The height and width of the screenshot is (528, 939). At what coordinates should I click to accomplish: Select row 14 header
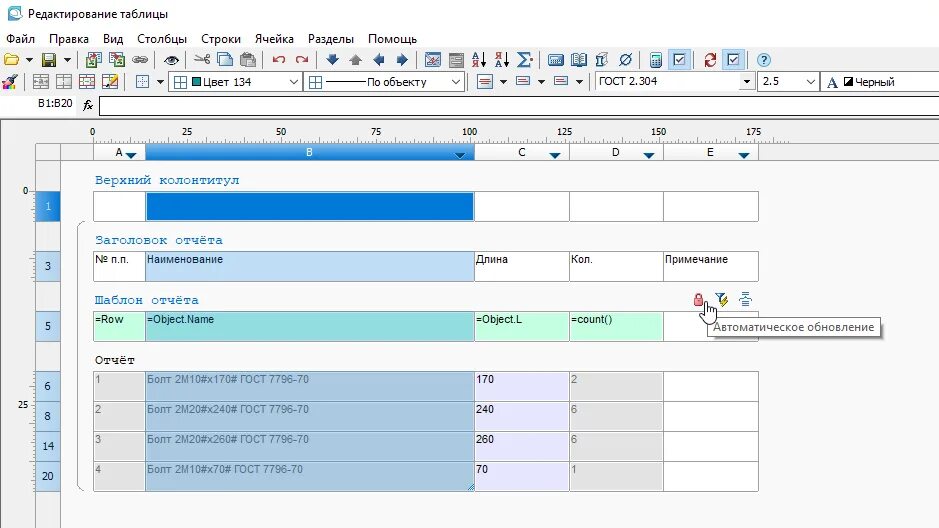pos(48,446)
